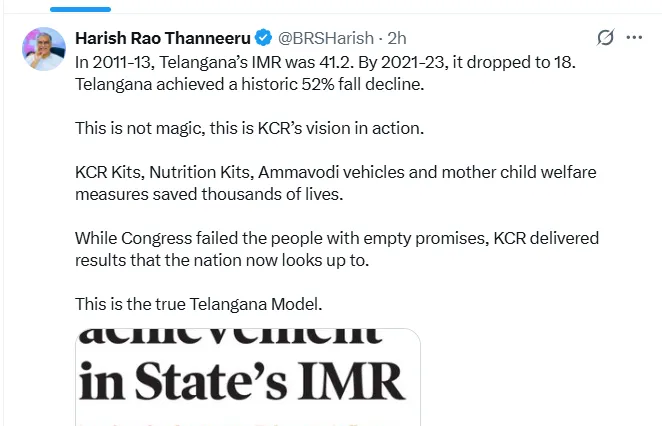
Task: Click the "While Congress failed the people" sentence
Action: pyautogui.click(x=337, y=238)
